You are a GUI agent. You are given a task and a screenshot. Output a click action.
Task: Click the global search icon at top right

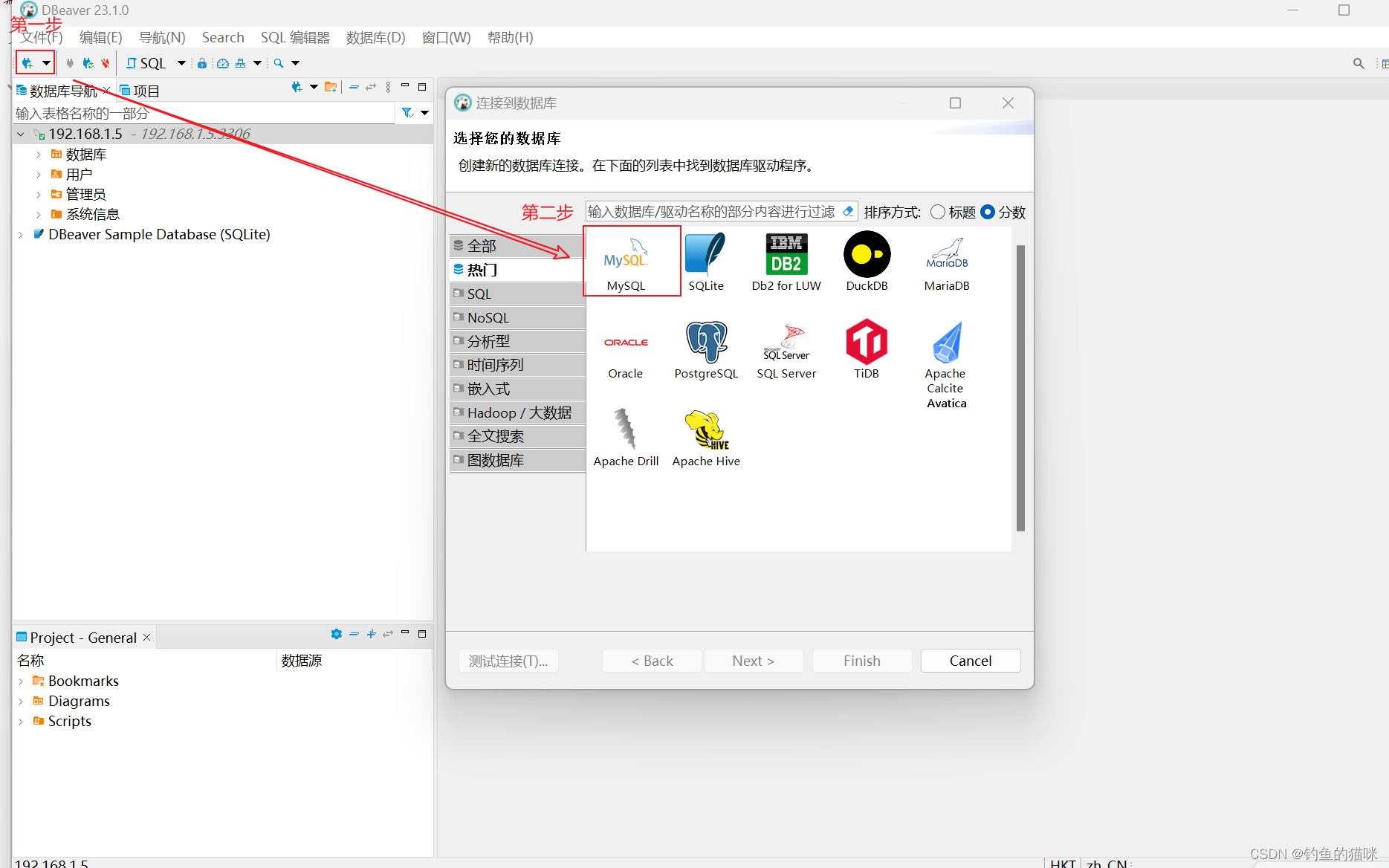pyautogui.click(x=1359, y=64)
